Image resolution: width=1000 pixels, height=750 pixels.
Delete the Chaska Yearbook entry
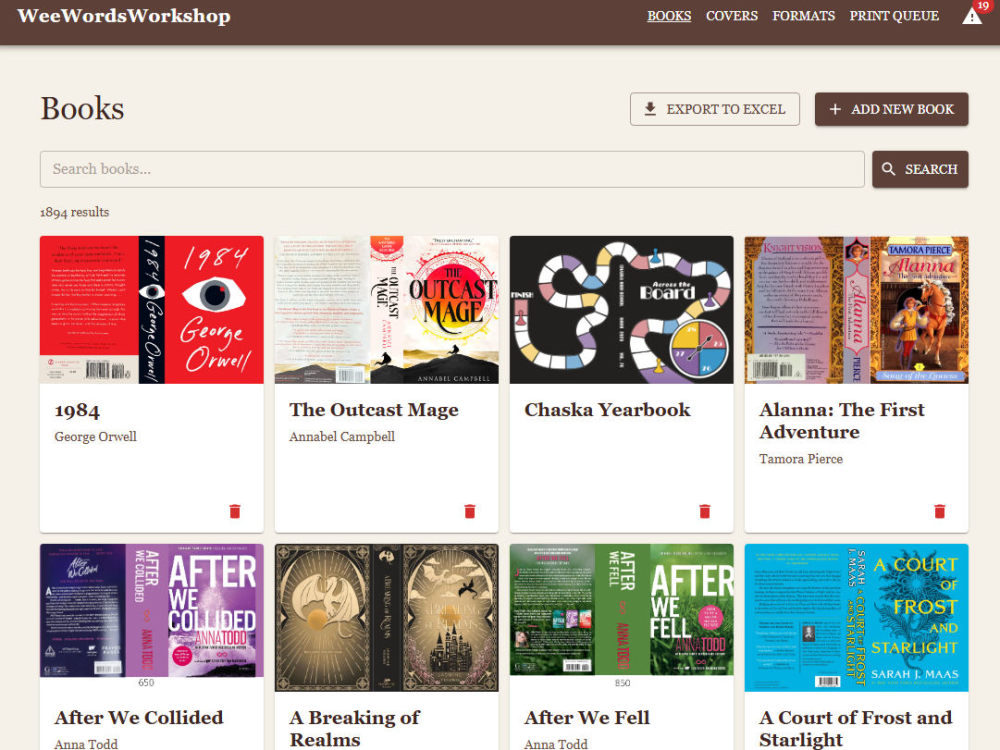click(x=705, y=511)
